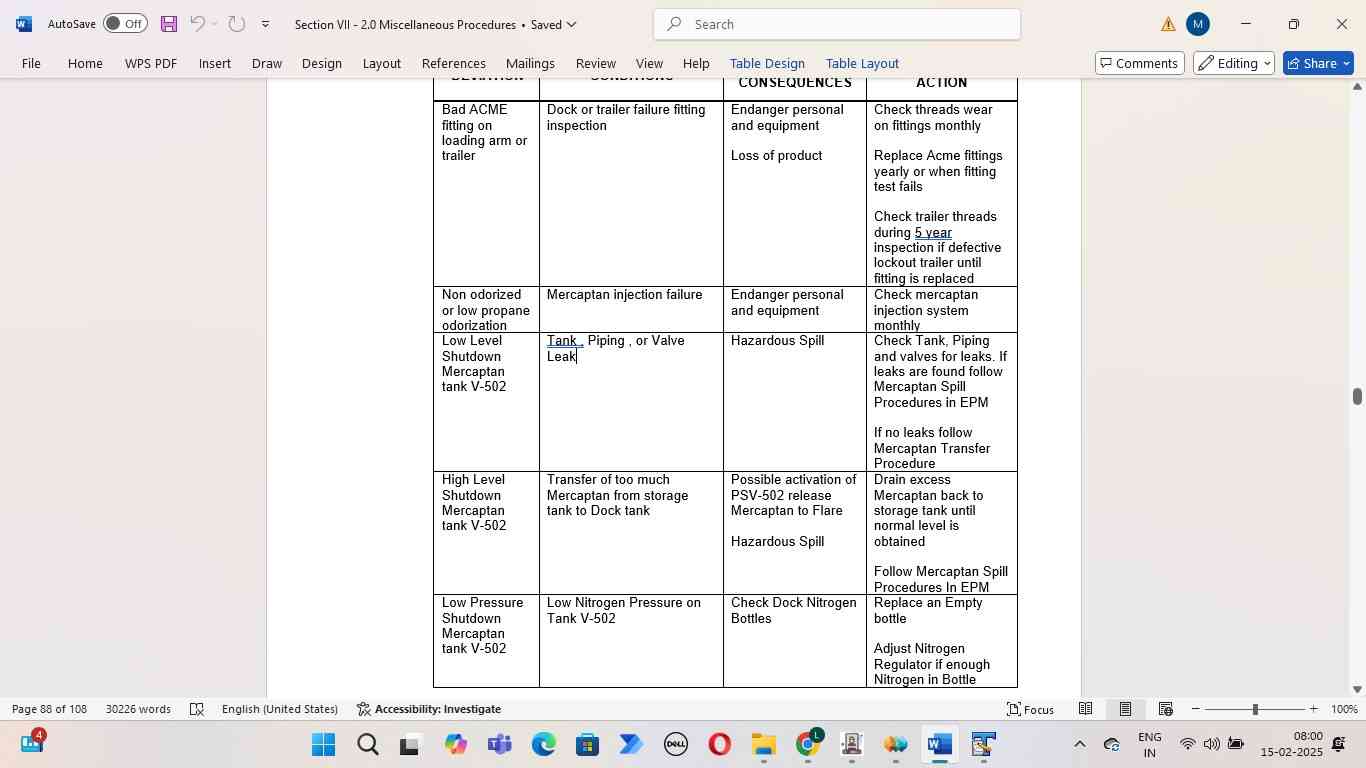Click the vertical scrollbar thumb
Screen dimensions: 1366x768
coord(1357,396)
